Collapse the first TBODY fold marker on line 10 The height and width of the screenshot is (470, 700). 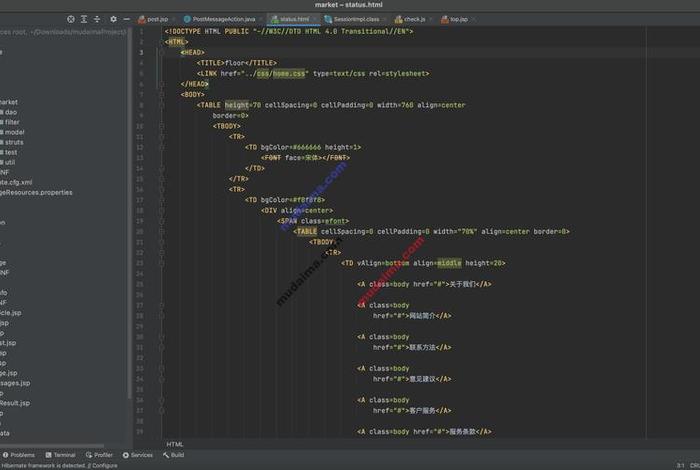[162, 126]
